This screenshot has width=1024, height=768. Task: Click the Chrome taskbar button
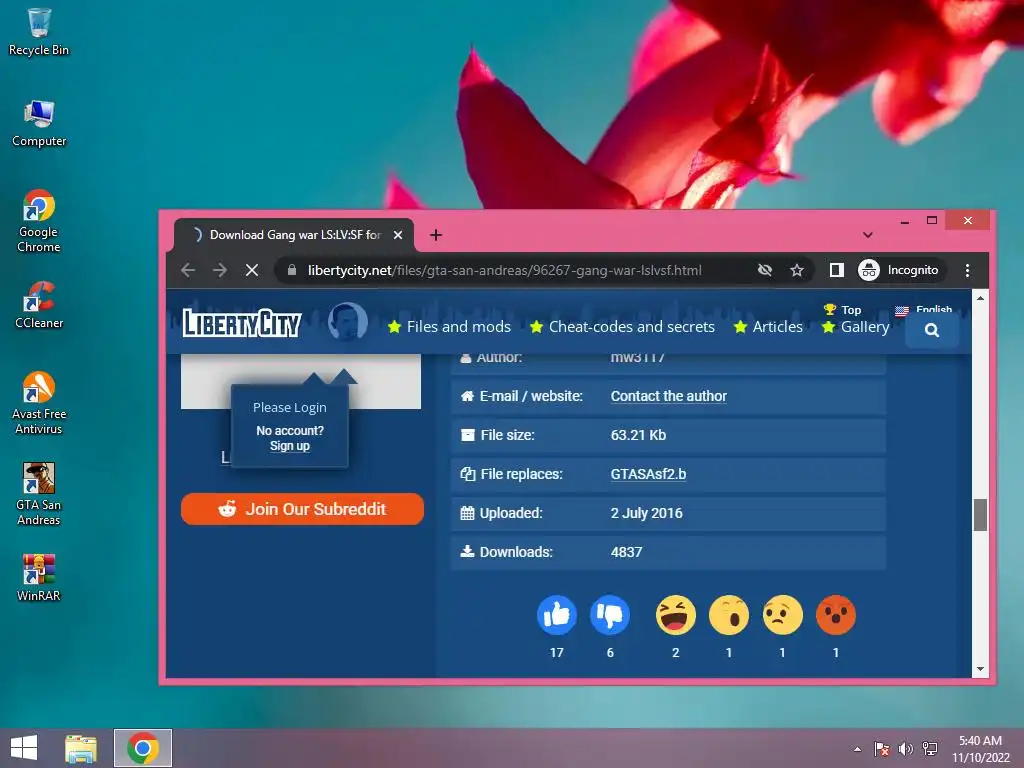pyautogui.click(x=143, y=748)
